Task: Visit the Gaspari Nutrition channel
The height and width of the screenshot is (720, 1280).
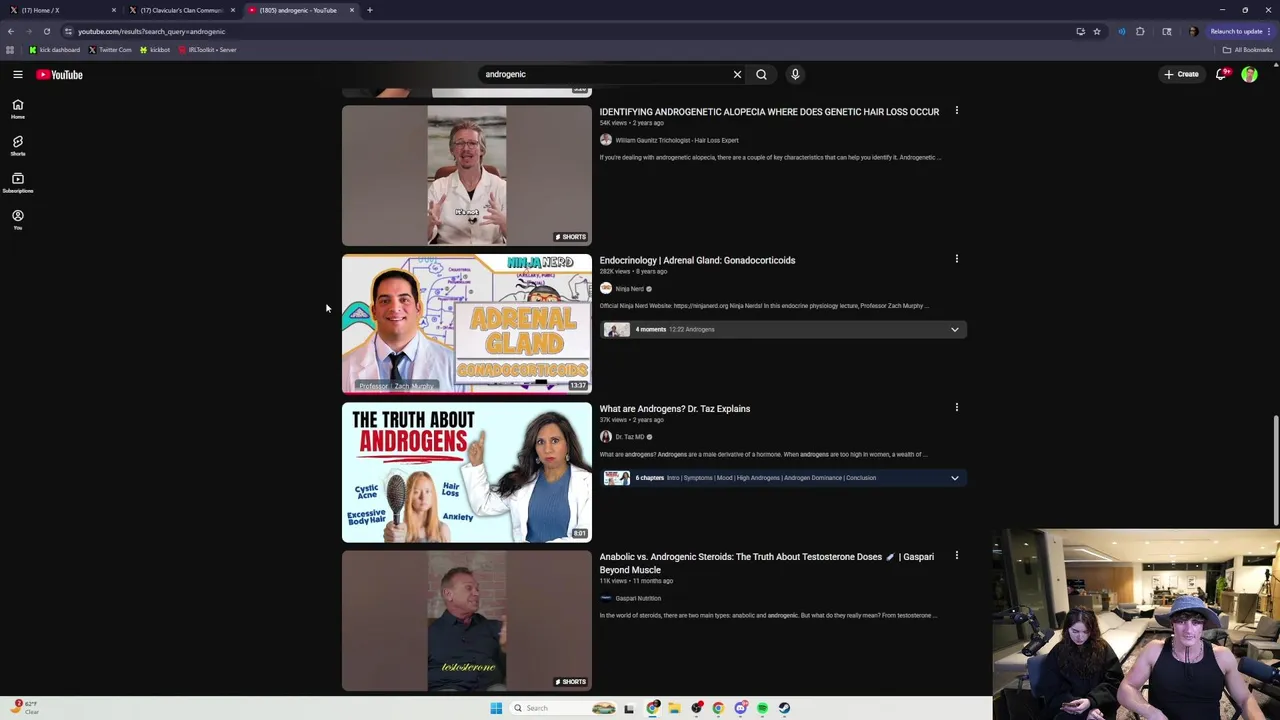Action: click(637, 598)
